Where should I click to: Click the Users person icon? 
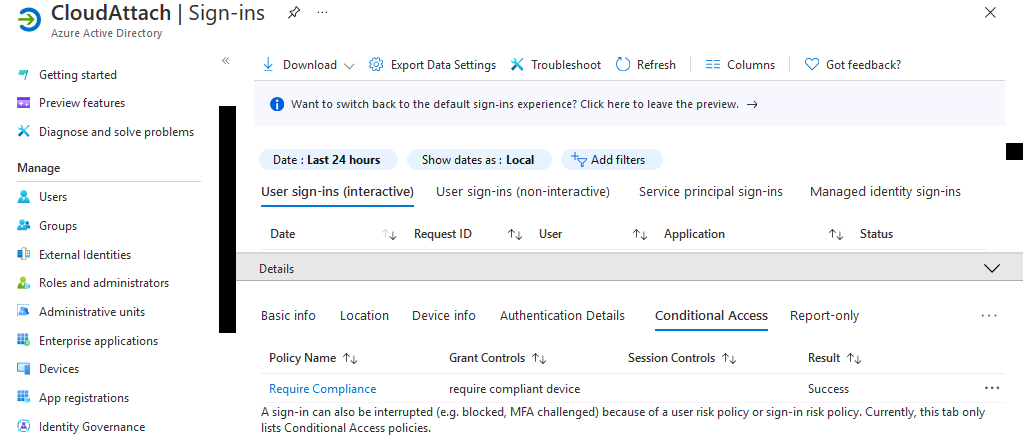[x=23, y=197]
